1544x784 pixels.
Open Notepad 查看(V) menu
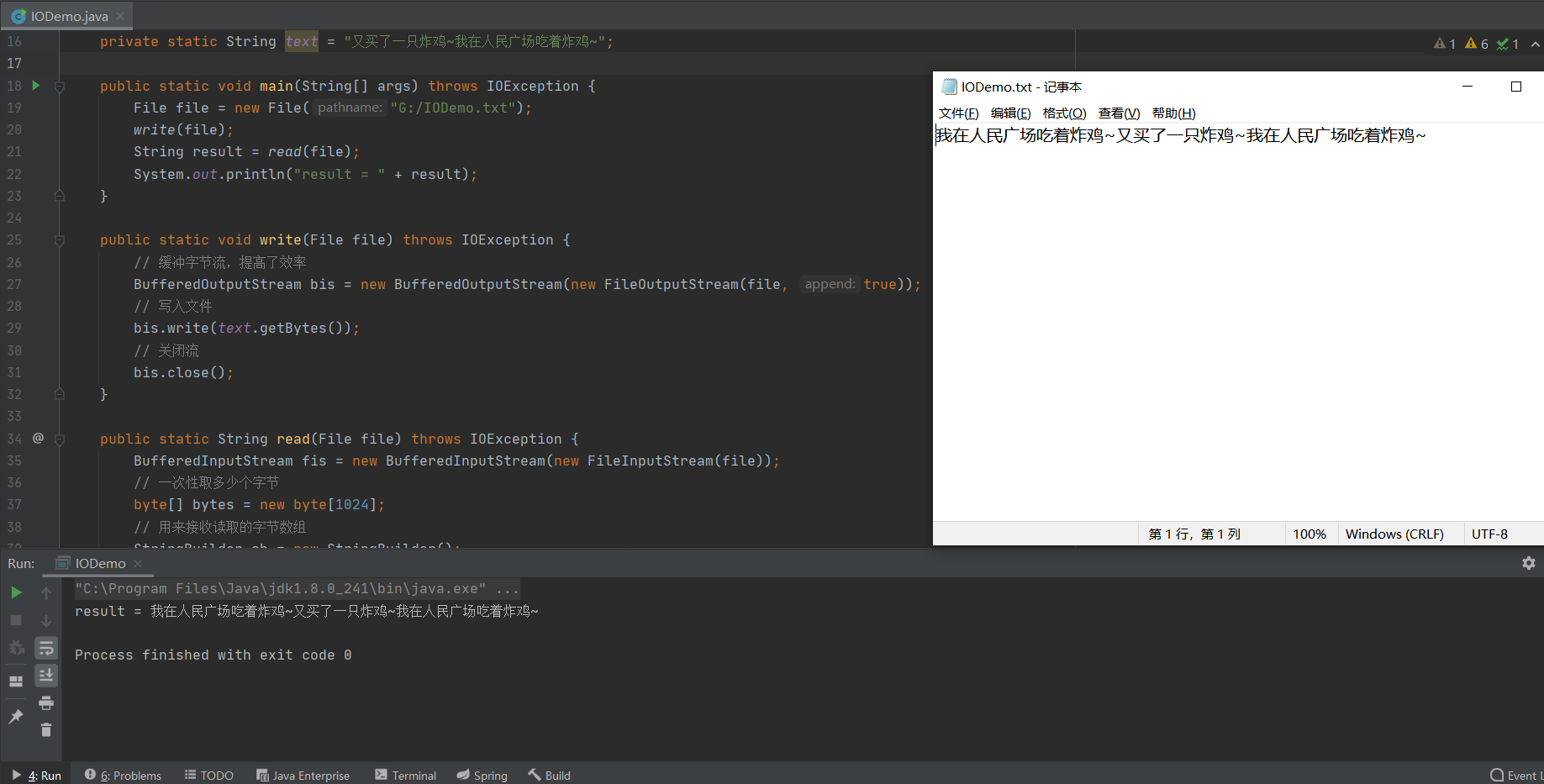pyautogui.click(x=1119, y=113)
